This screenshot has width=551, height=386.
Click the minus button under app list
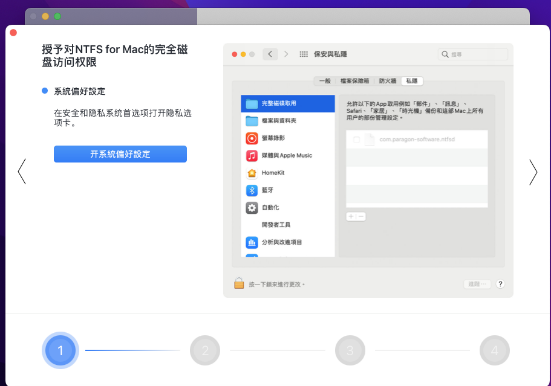[x=361, y=217]
